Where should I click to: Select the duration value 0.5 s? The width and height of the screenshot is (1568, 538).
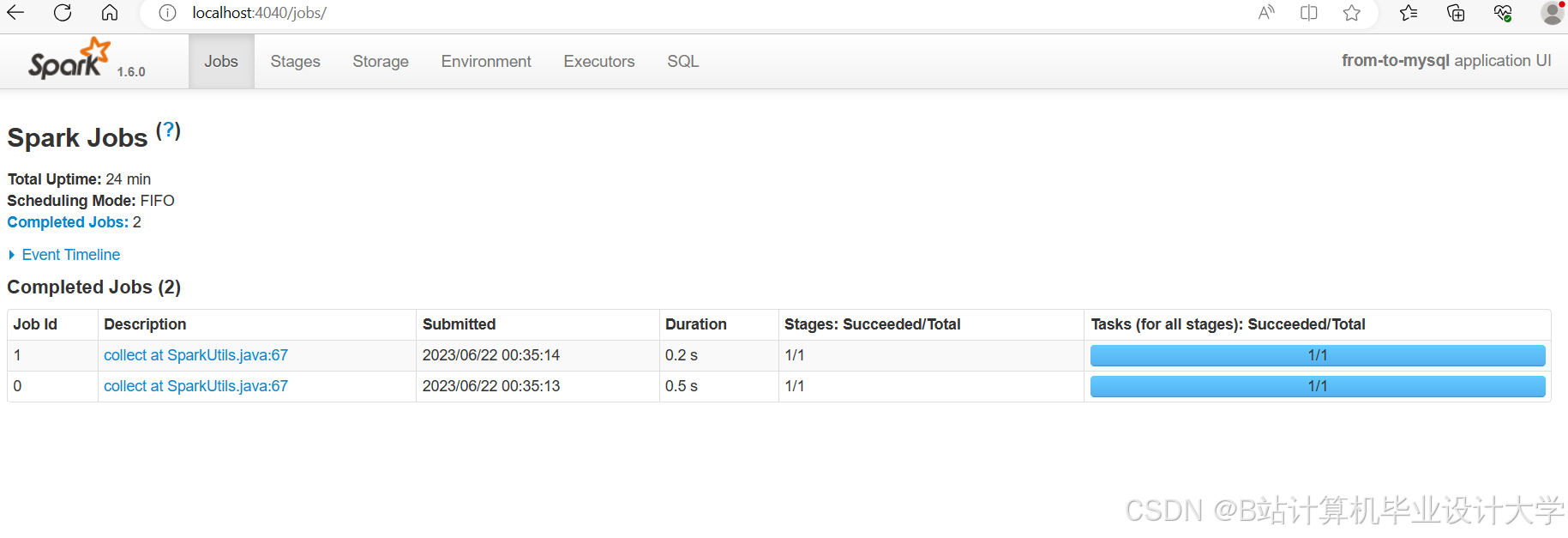coord(682,386)
